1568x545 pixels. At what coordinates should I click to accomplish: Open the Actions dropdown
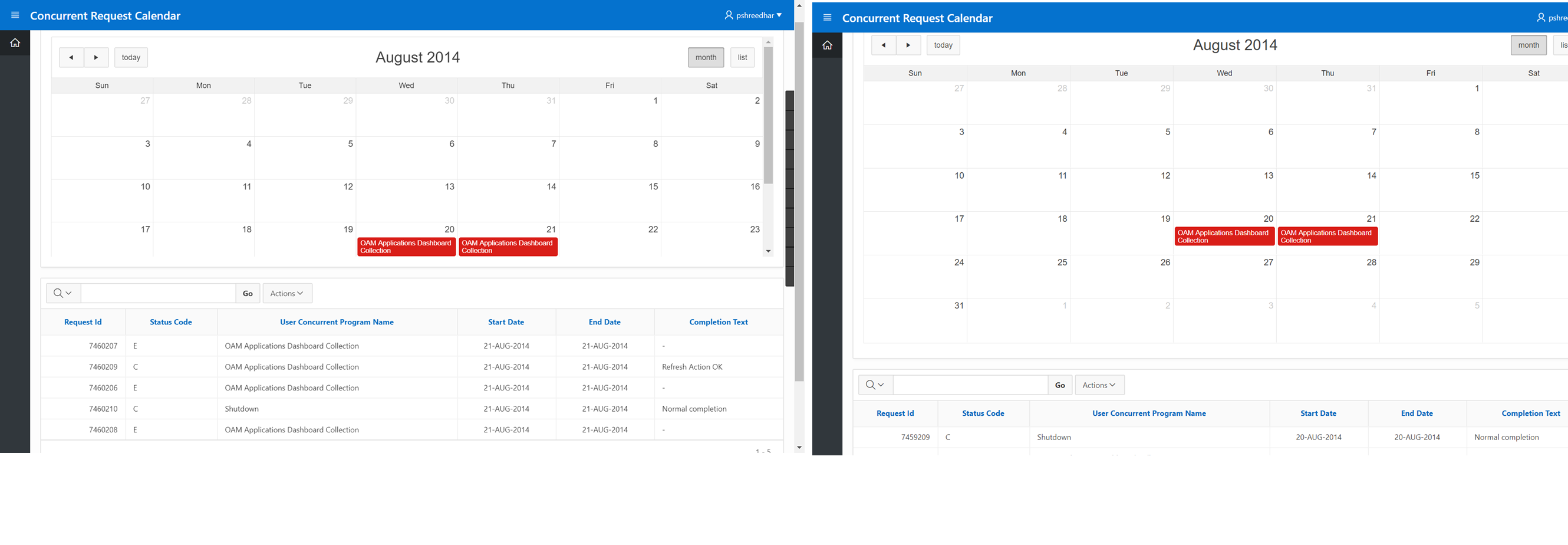(x=286, y=293)
